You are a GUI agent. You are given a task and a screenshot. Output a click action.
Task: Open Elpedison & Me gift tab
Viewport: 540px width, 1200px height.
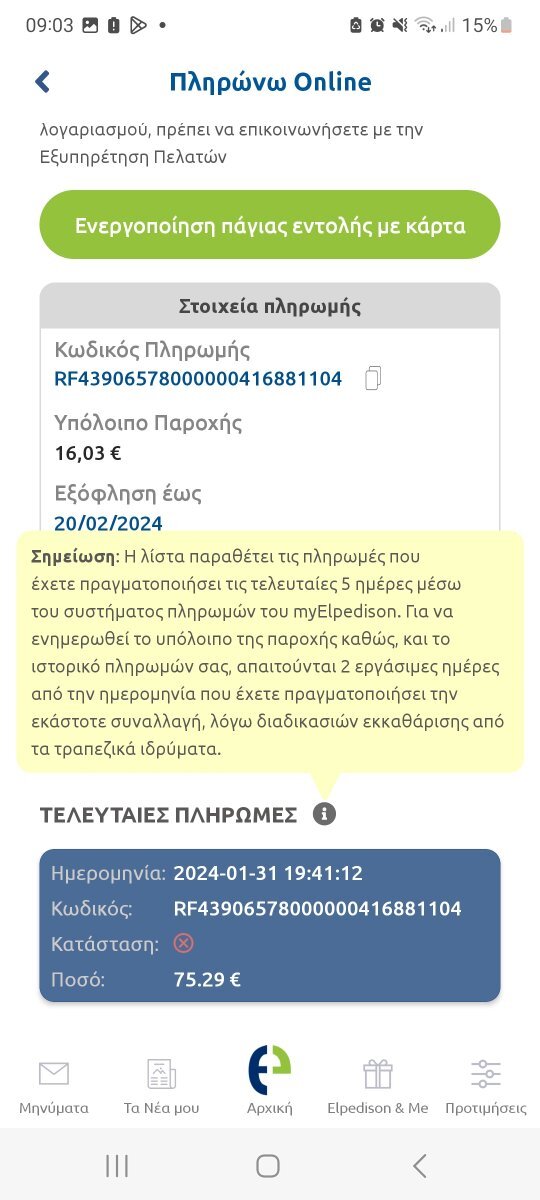pos(378,1087)
